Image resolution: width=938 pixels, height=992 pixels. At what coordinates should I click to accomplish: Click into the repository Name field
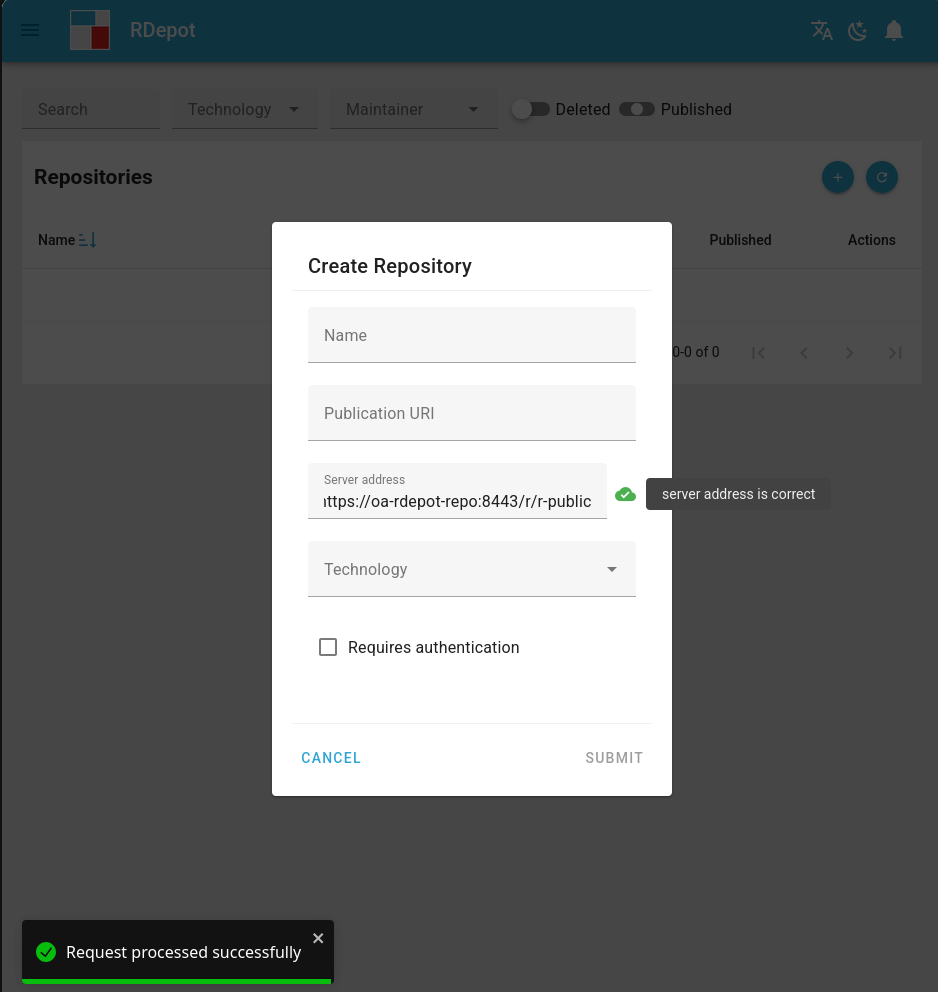pos(472,335)
